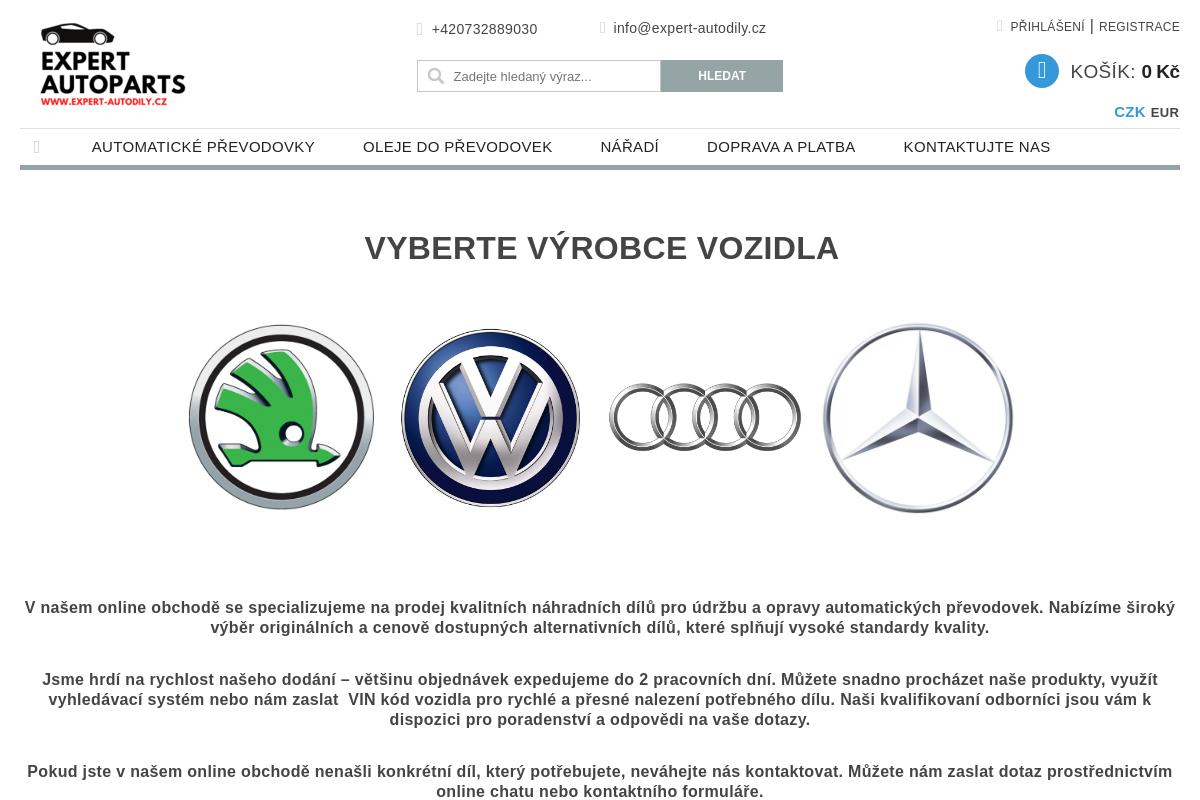Image resolution: width=1200 pixels, height=800 pixels.
Task: Select the Audi brand logo
Action: point(704,416)
